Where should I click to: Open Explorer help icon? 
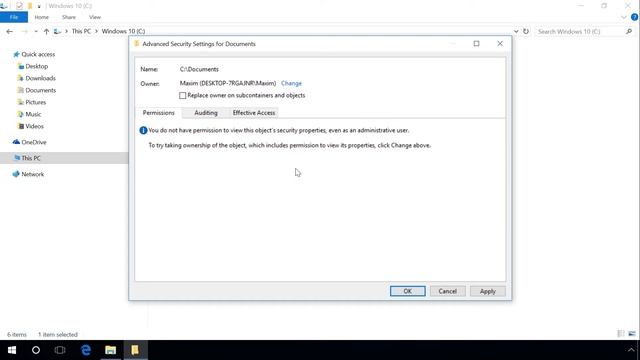pyautogui.click(x=635, y=17)
